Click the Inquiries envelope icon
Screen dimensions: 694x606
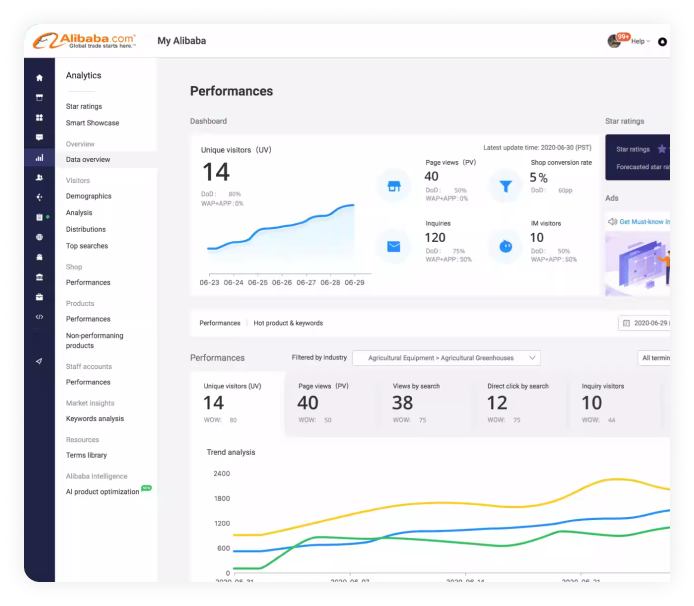pos(394,245)
